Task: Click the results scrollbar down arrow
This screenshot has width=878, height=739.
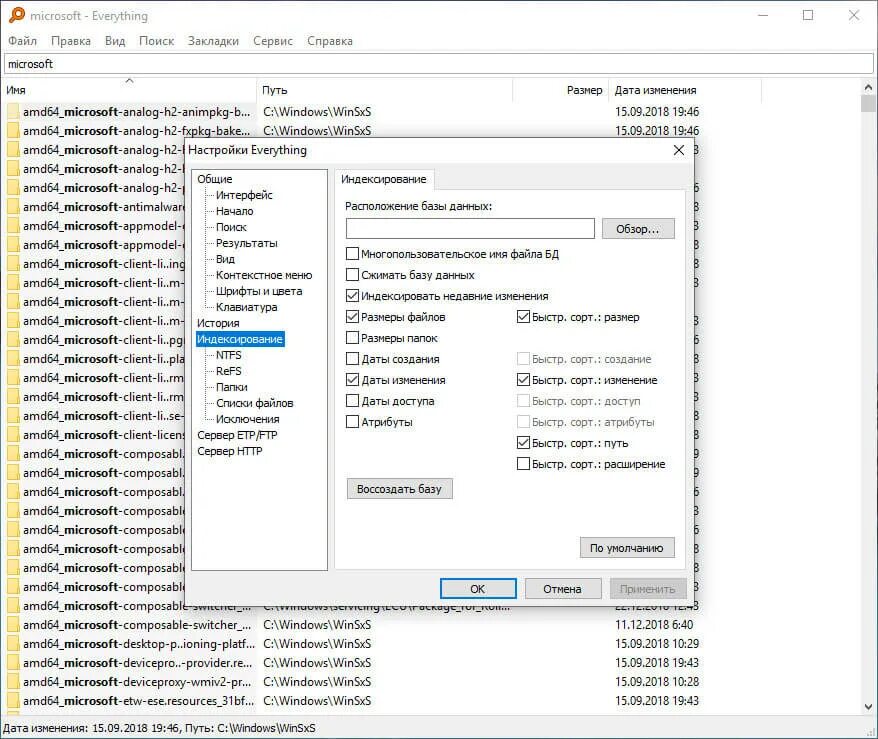Action: (868, 707)
